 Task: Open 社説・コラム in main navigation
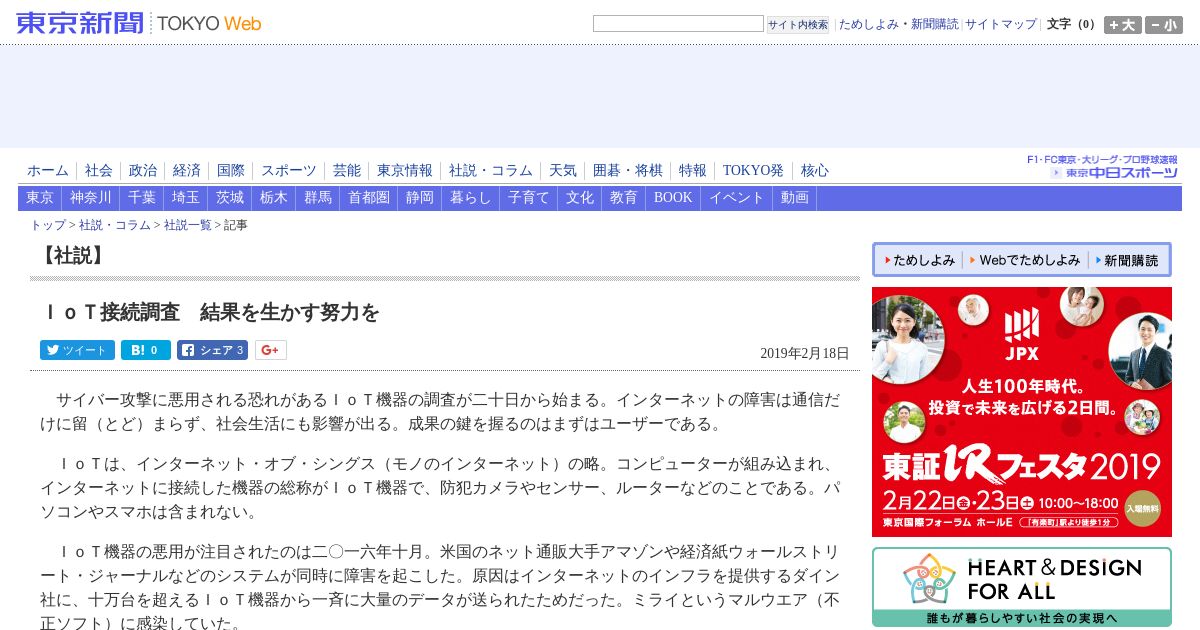click(491, 171)
